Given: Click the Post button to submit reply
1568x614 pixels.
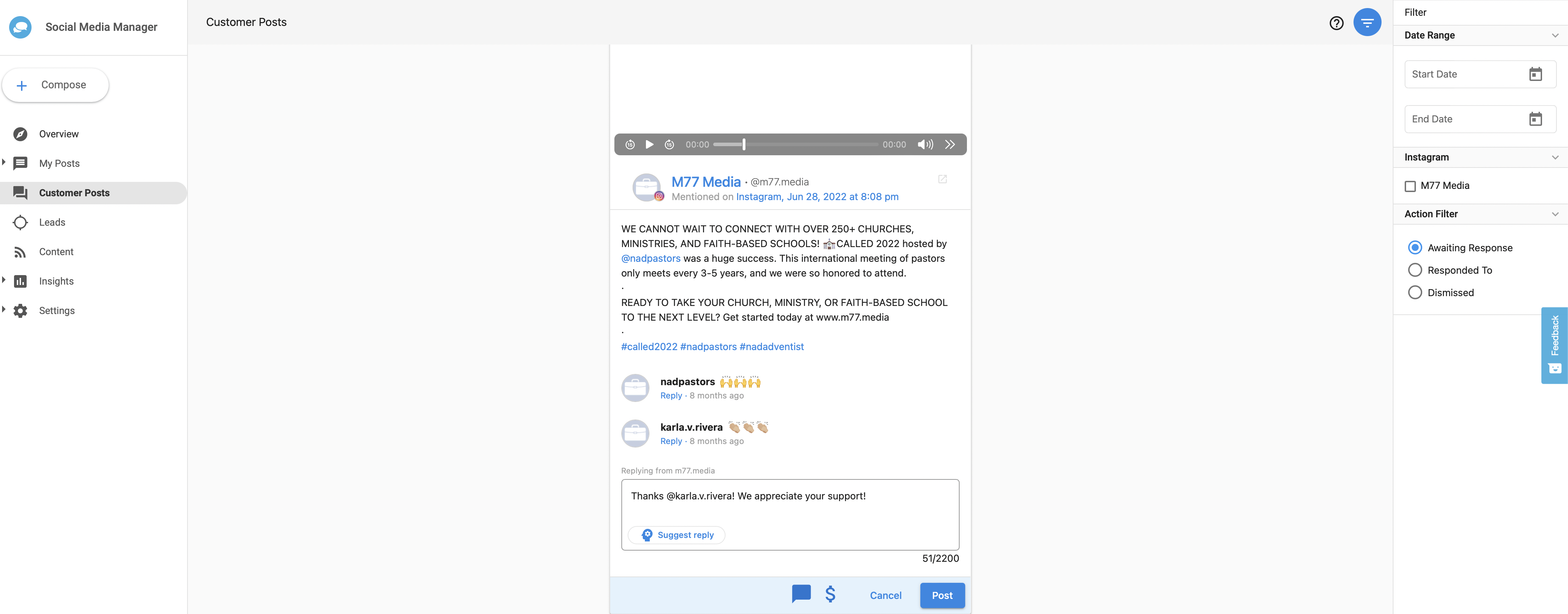Looking at the screenshot, I should [x=942, y=595].
